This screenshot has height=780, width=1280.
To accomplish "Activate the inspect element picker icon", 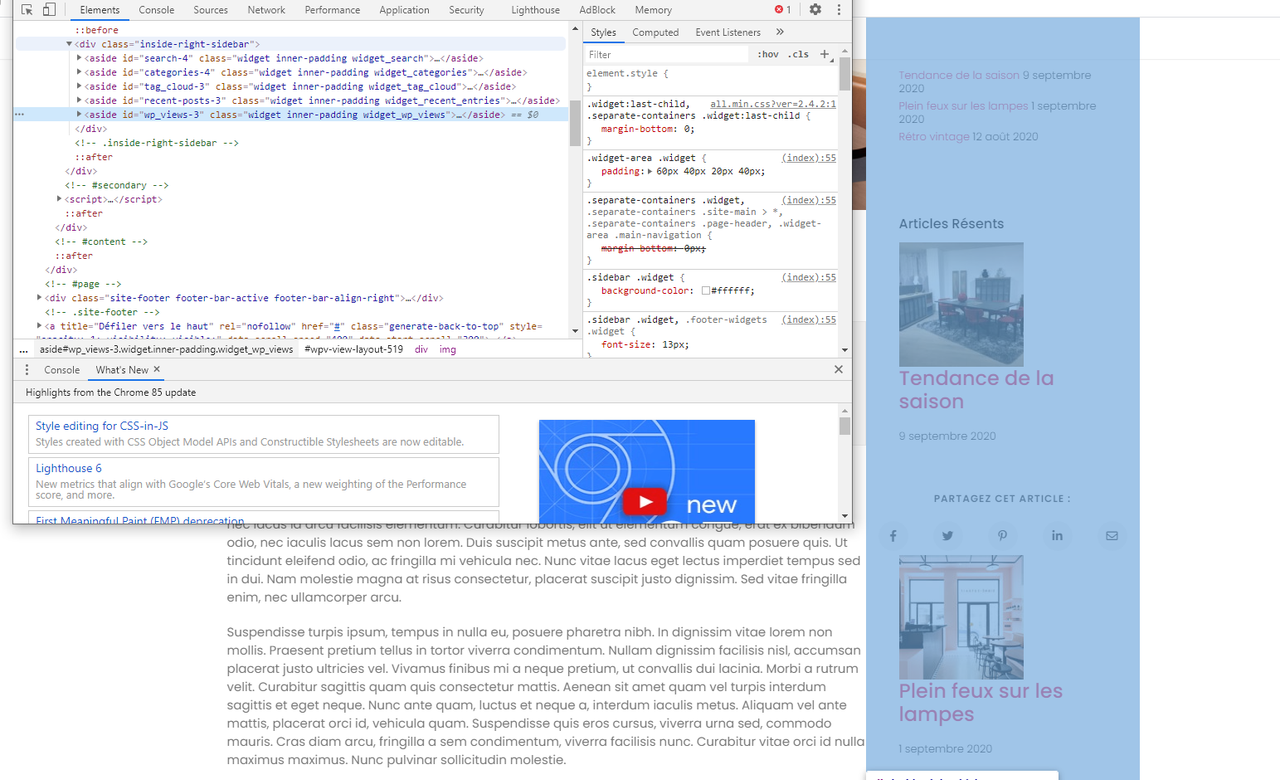I will point(27,10).
